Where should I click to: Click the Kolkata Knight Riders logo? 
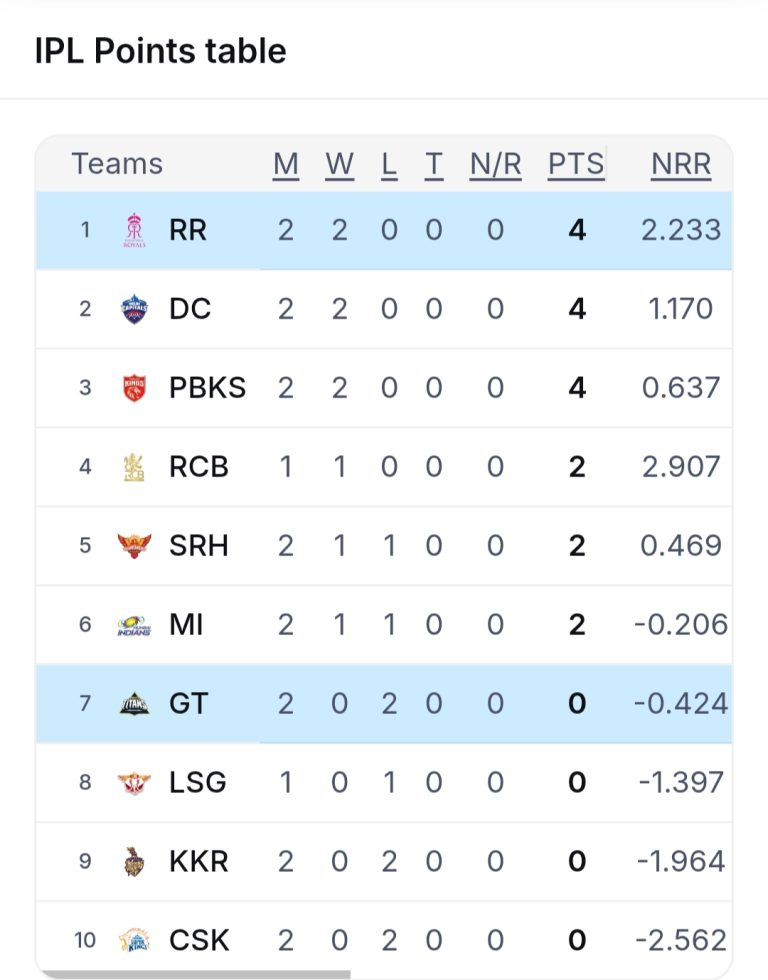tap(132, 861)
